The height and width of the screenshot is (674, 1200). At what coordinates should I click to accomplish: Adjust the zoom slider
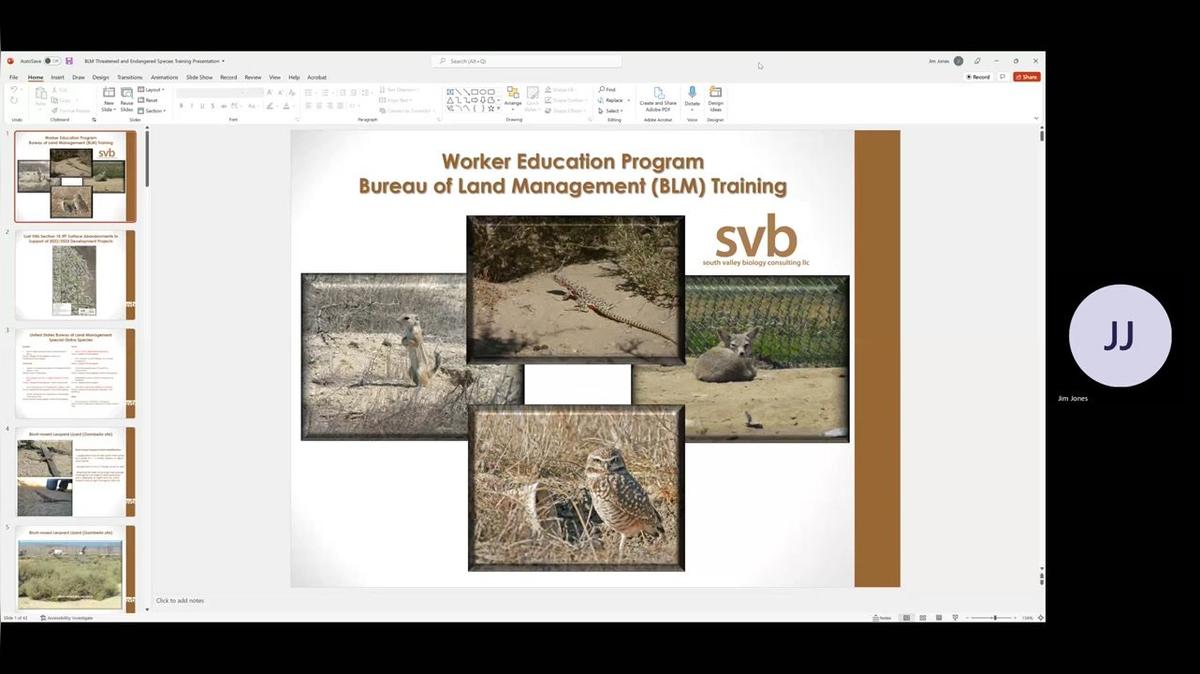(x=995, y=618)
